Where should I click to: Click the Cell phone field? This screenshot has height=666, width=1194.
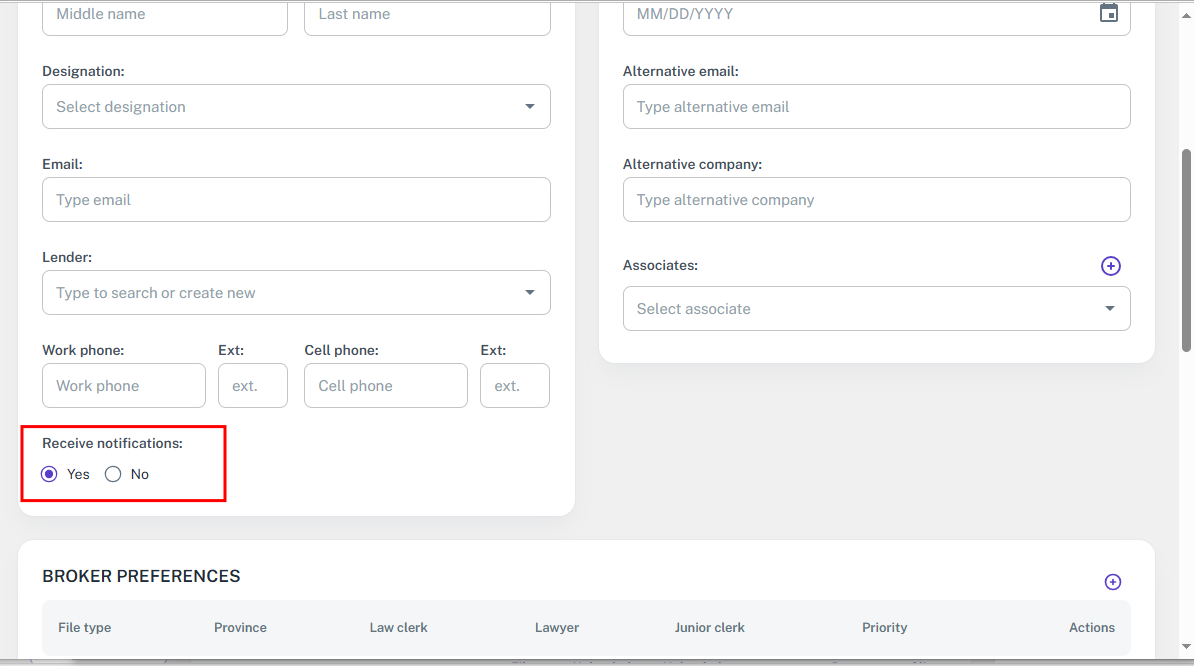386,386
